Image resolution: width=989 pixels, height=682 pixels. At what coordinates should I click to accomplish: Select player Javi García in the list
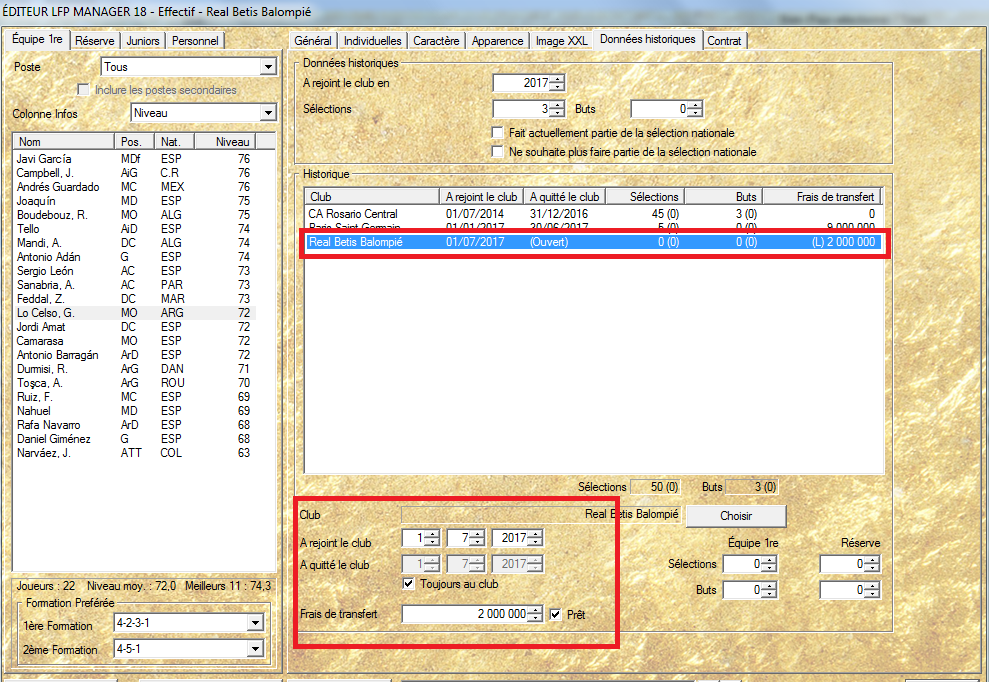135,159
